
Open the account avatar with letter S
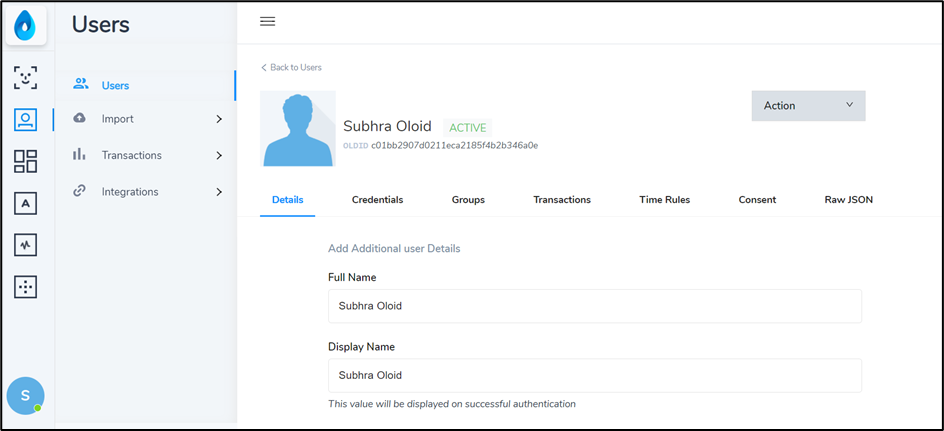coord(25,395)
